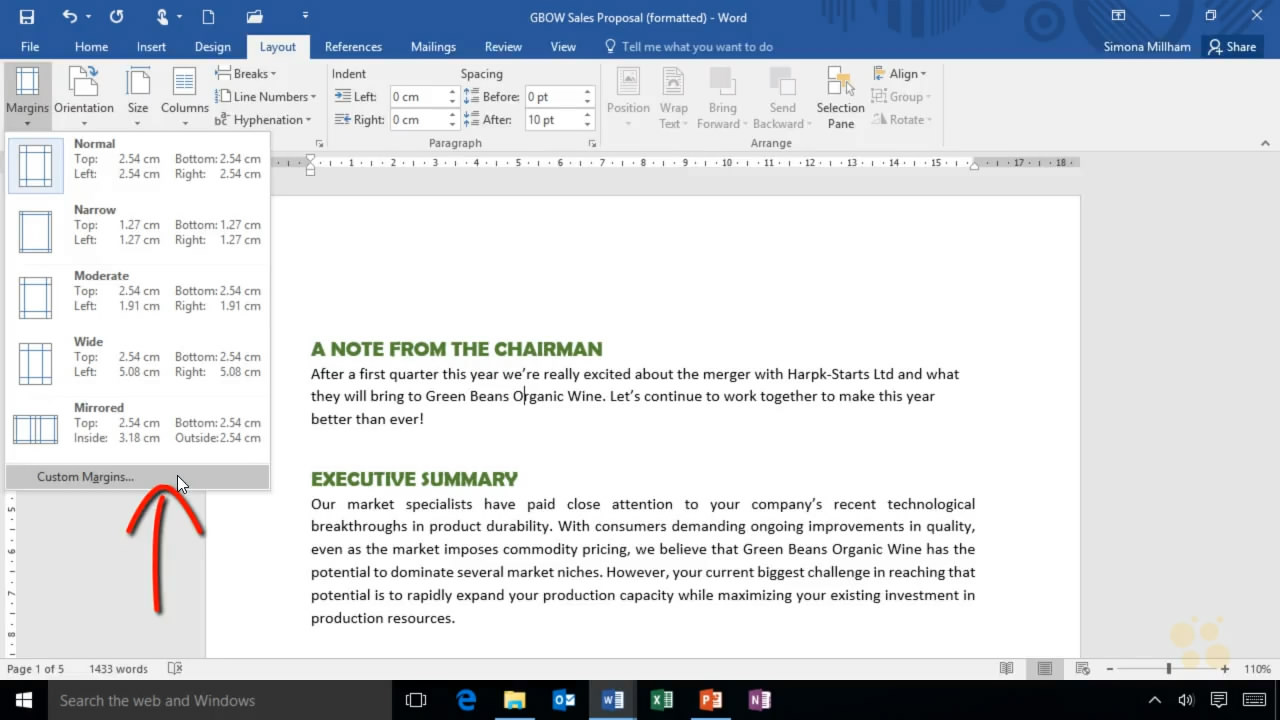Screen dimensions: 1280x720
Task: Click the Touch/Mouse mode icon
Action: point(162,17)
